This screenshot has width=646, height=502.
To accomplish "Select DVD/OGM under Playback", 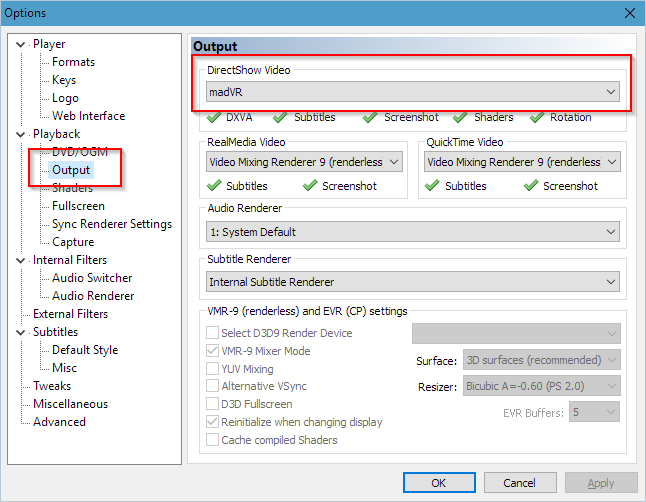I will click(x=80, y=152).
